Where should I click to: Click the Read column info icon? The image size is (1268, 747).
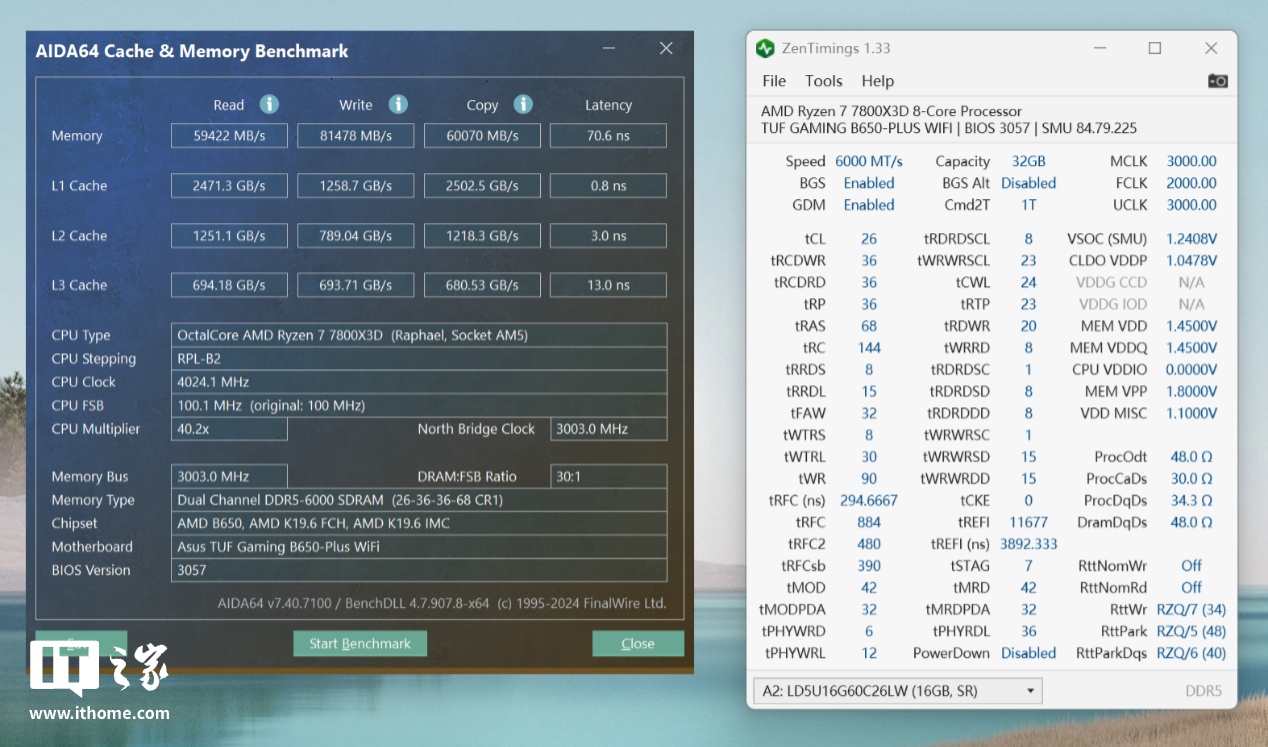point(269,105)
